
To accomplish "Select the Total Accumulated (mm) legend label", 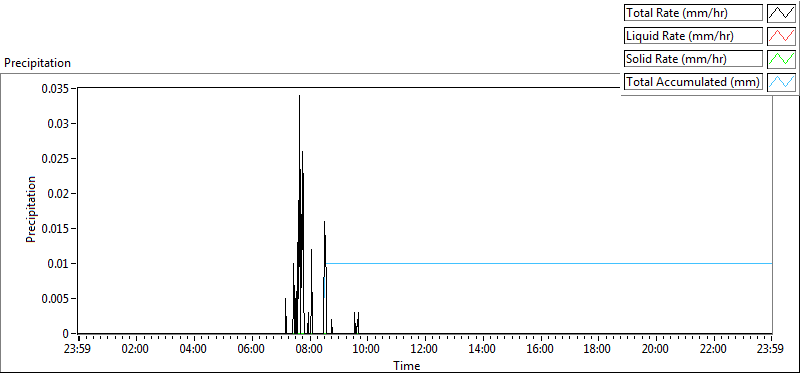I will coord(693,82).
